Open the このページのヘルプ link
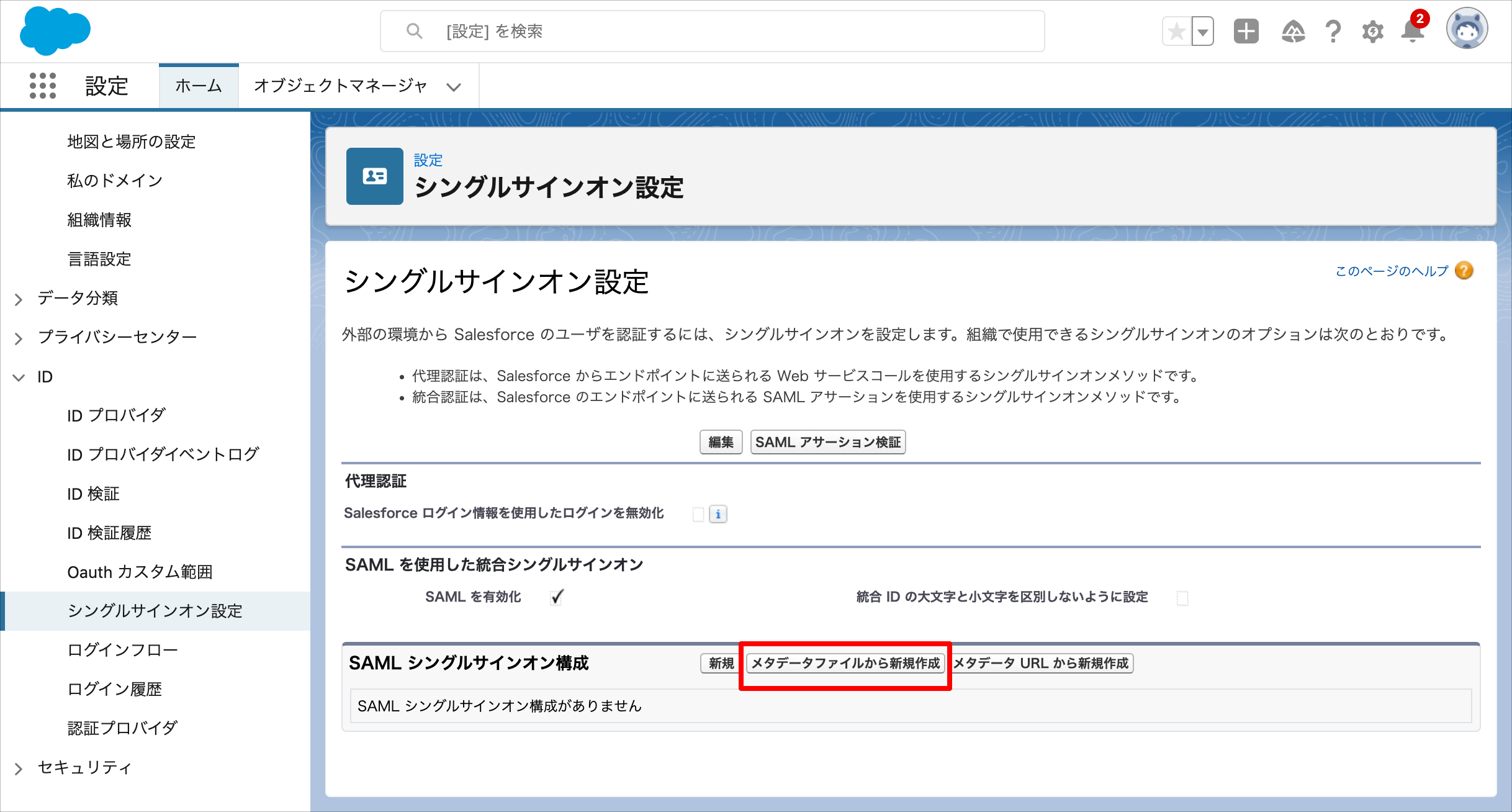This screenshot has width=1512, height=812. (x=1392, y=271)
